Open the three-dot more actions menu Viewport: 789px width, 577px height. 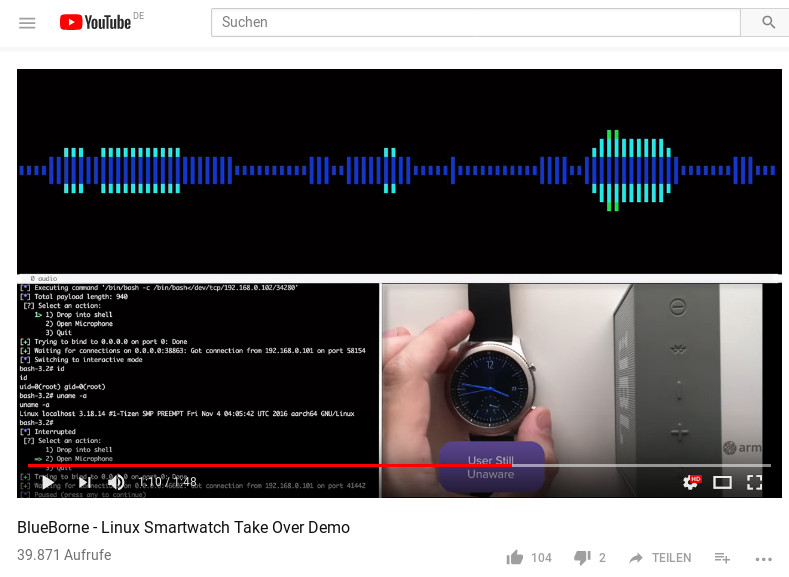(x=763, y=559)
